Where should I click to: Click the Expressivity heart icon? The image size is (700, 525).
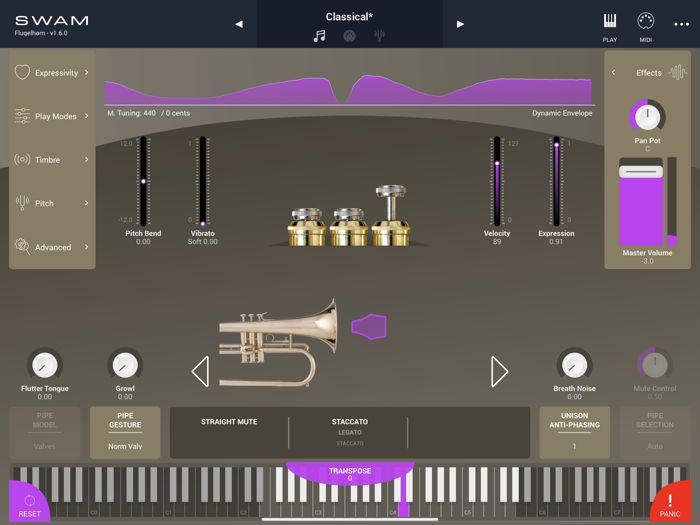(x=22, y=72)
